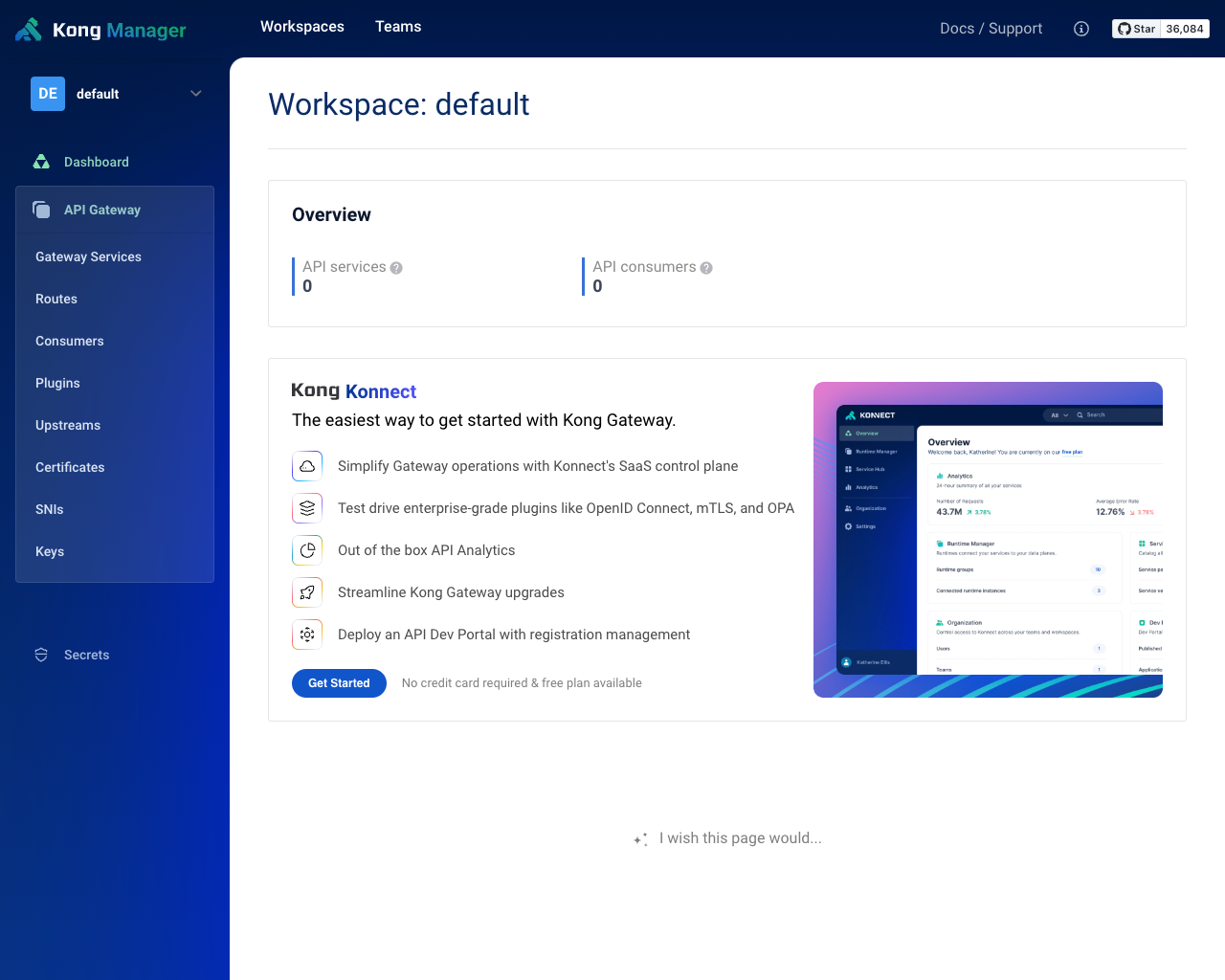The width and height of the screenshot is (1225, 980).
Task: Click the Get Started button
Action: [x=339, y=683]
